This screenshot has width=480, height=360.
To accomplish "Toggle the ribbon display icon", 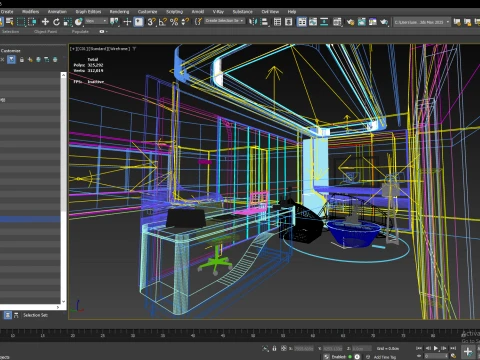I will [x=302, y=22].
